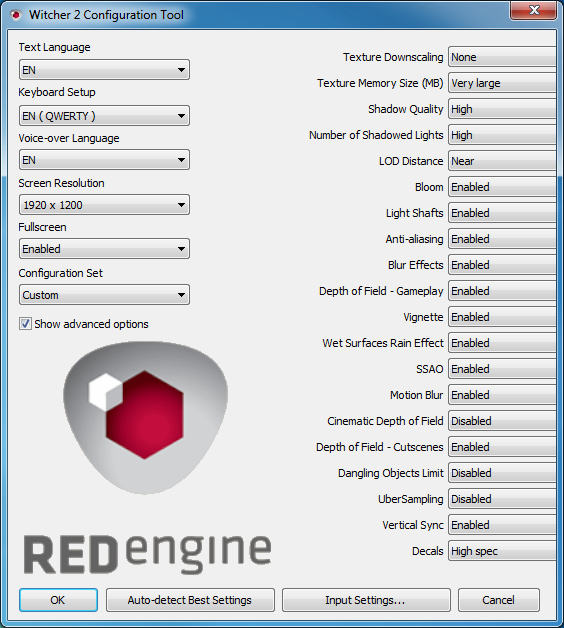Open Cinematic Depth of Field dropdown
The image size is (564, 628).
(x=502, y=421)
